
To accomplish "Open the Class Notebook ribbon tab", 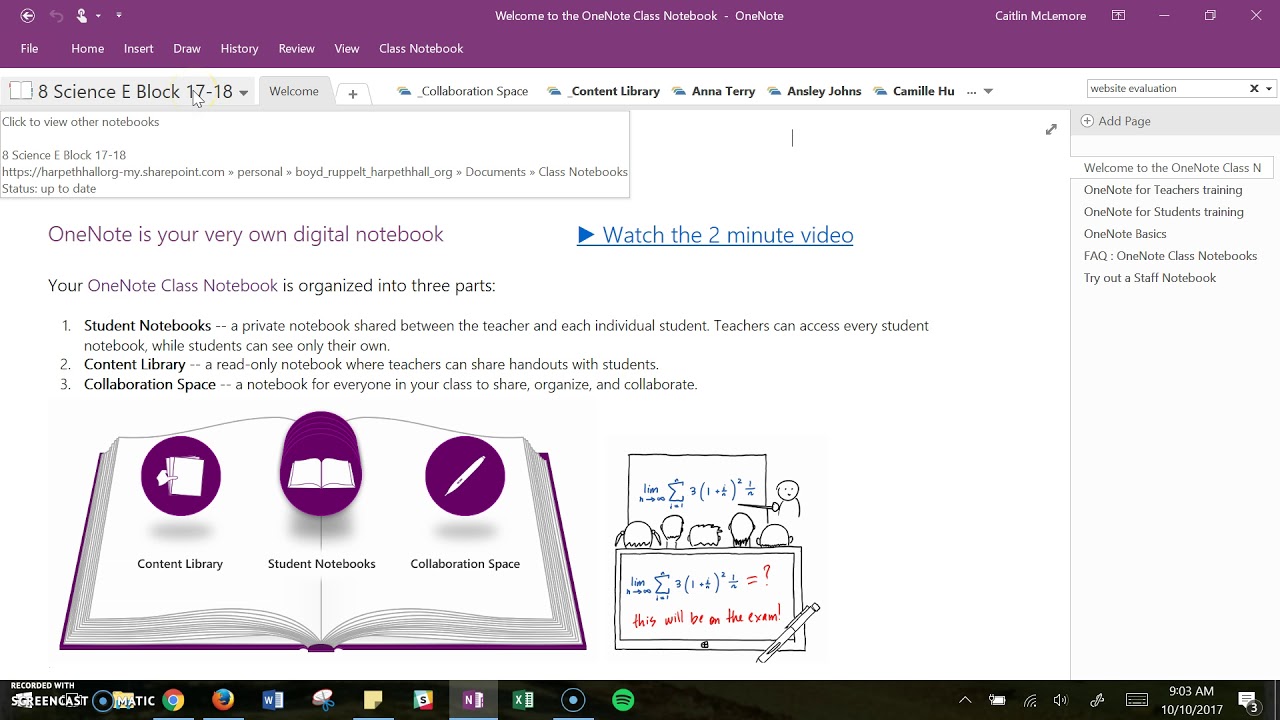I will pyautogui.click(x=421, y=48).
